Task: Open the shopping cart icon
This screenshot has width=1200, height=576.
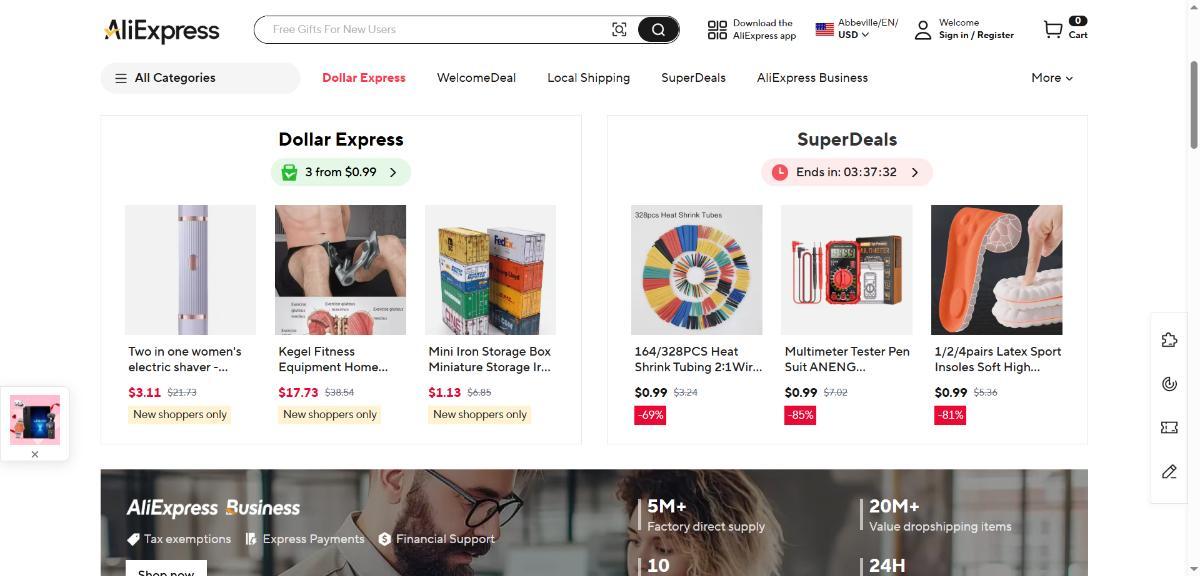Action: [1053, 30]
